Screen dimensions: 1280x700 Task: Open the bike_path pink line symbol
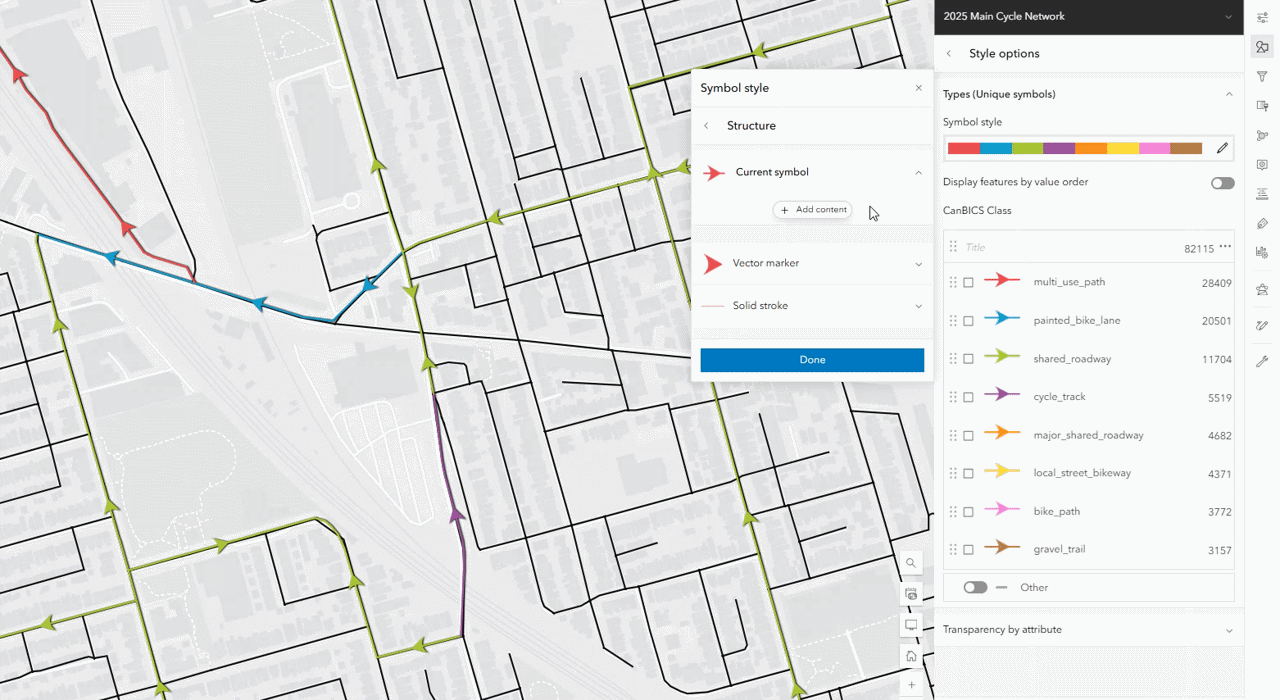pos(1002,511)
